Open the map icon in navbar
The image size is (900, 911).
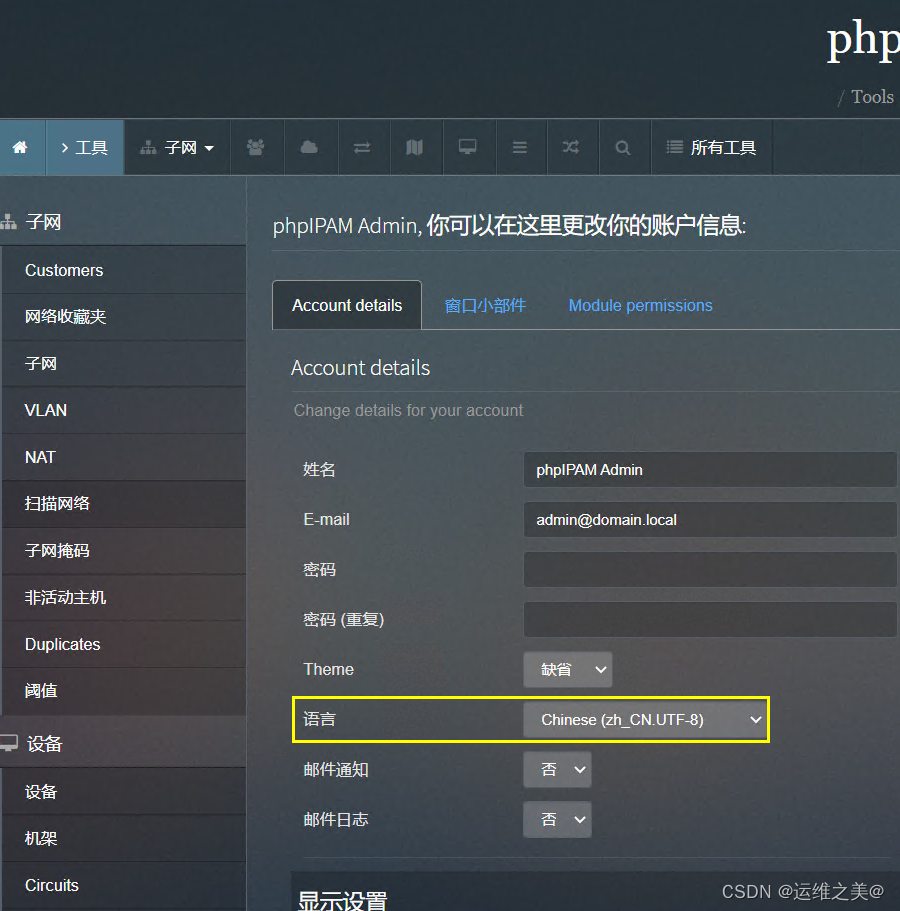[414, 148]
